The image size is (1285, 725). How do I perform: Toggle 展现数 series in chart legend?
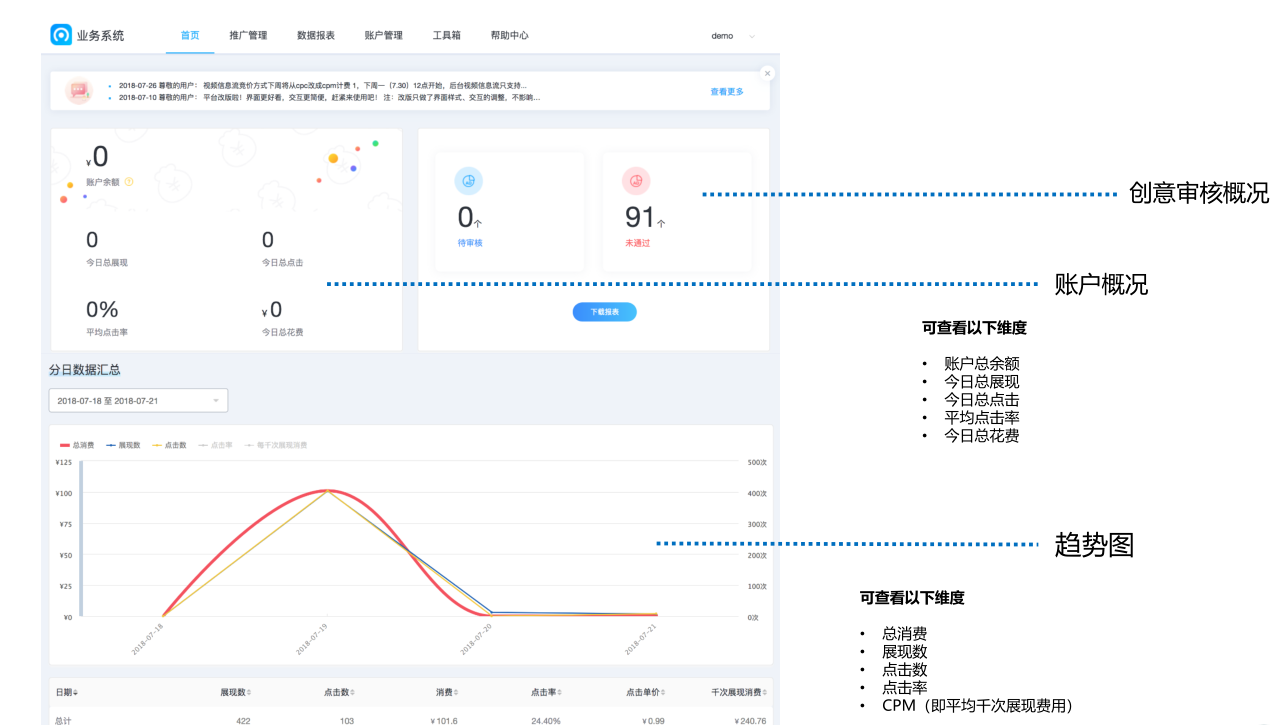tap(123, 445)
